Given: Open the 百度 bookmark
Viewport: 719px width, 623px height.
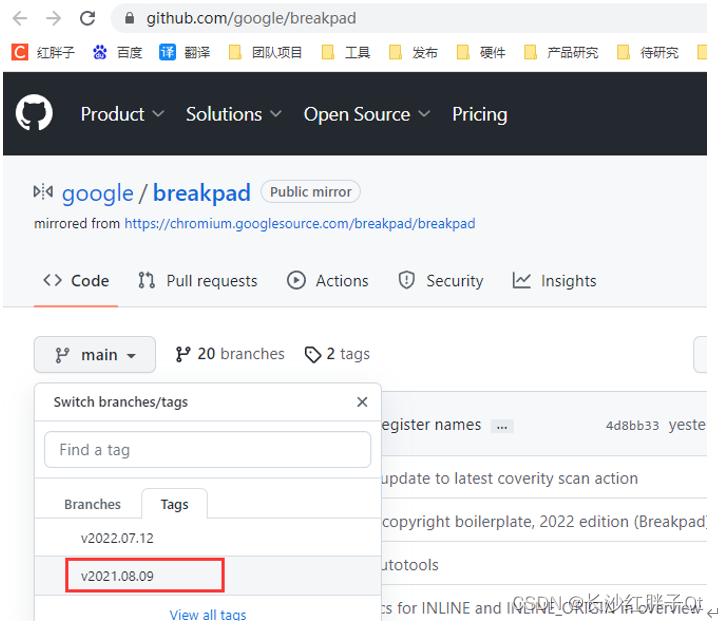Looking at the screenshot, I should point(117,52).
